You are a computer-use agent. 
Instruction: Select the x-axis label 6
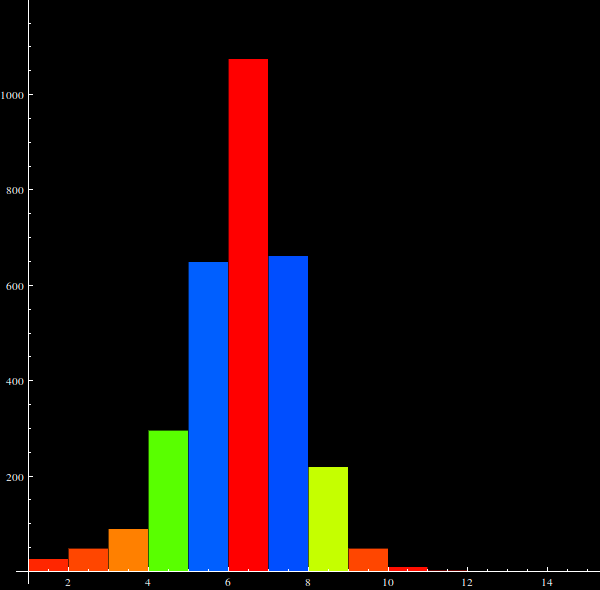click(x=228, y=582)
